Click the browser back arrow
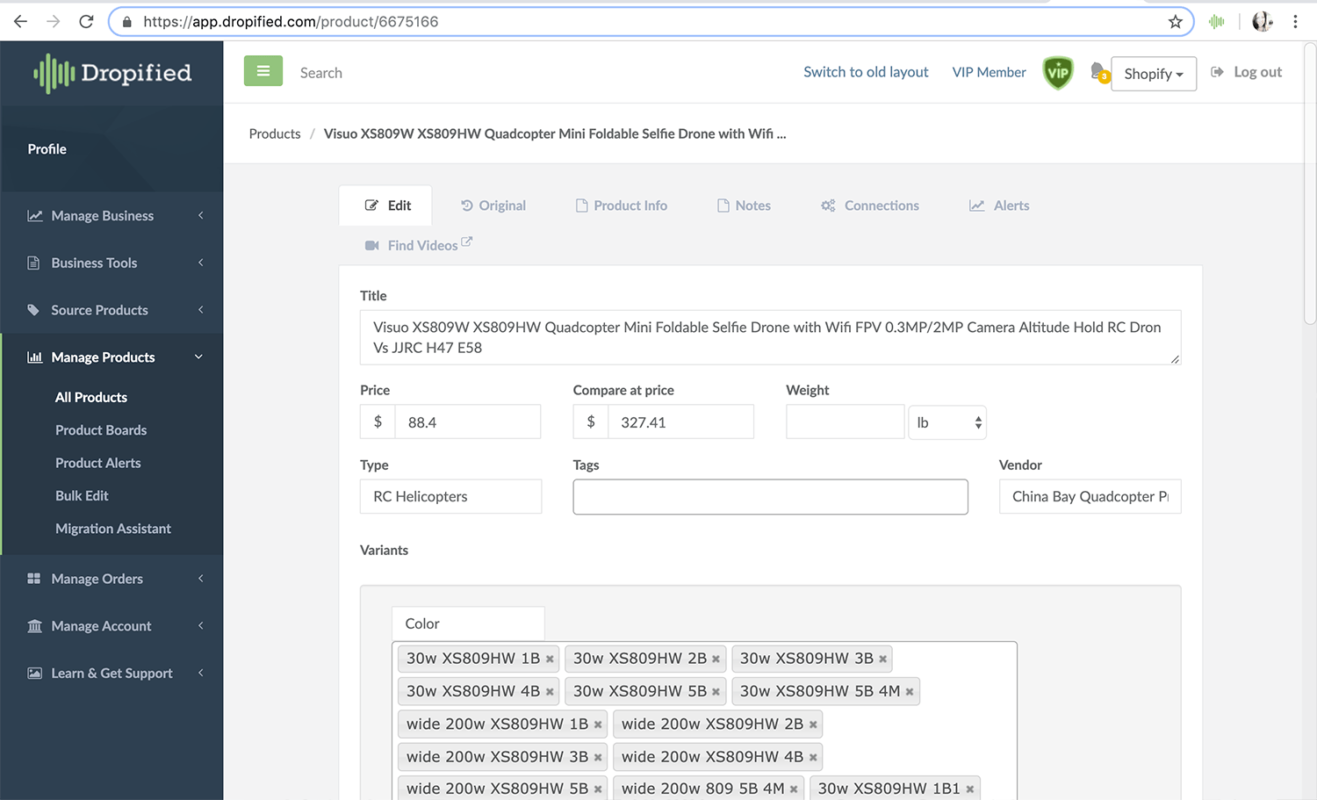Screen dimensions: 1317x800 click(x=20, y=21)
